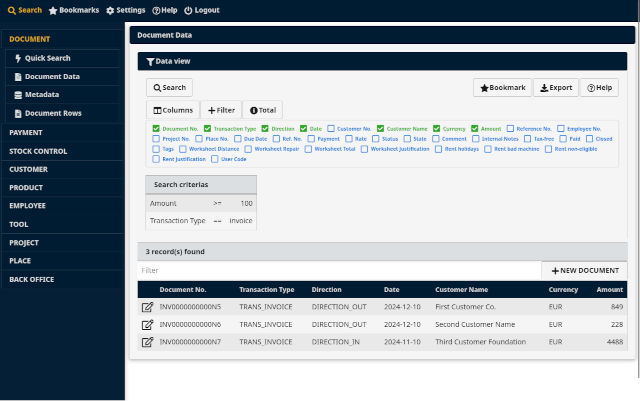Expand the PAYMENT sidebar section
The width and height of the screenshot is (640, 401).
[x=26, y=132]
